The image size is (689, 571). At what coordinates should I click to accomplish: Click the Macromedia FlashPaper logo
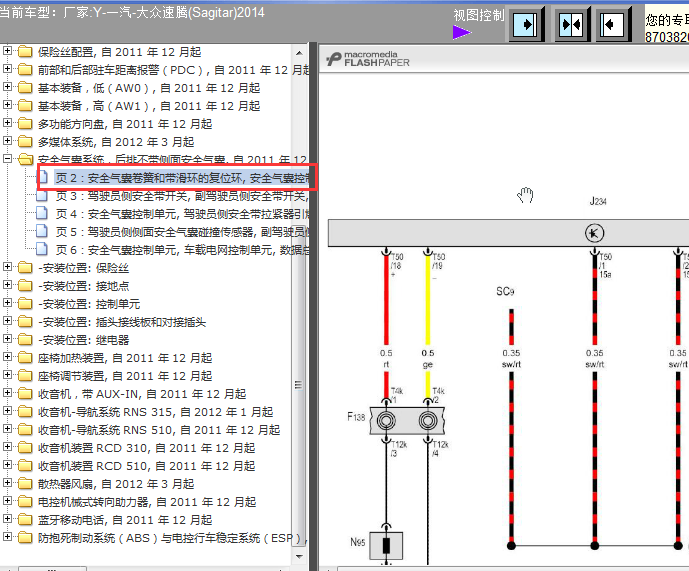coord(368,59)
